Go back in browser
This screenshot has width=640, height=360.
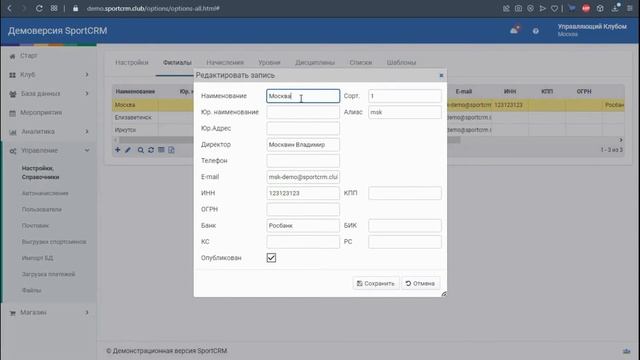[x=10, y=8]
